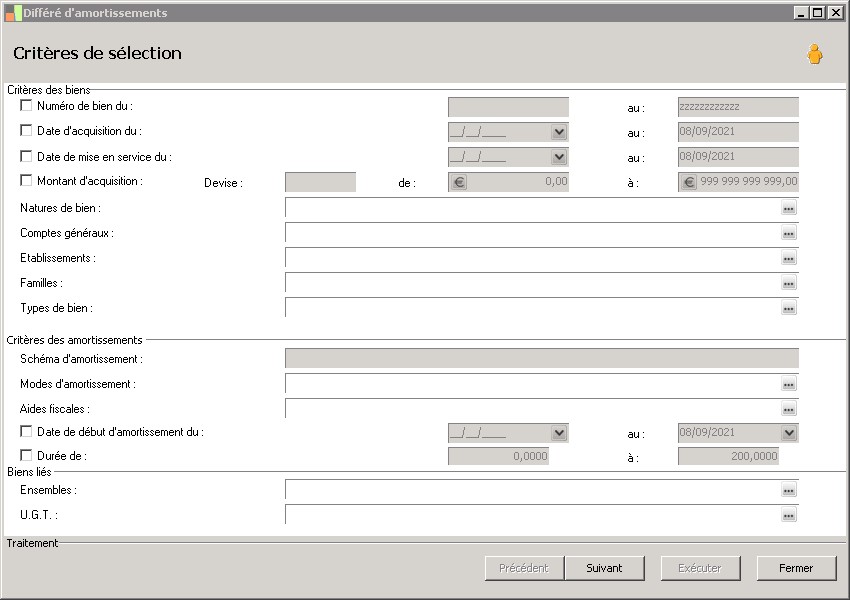Viewport: 850px width, 600px height.
Task: Tick the Date d'acquisition du checkbox
Action: [x=26, y=130]
